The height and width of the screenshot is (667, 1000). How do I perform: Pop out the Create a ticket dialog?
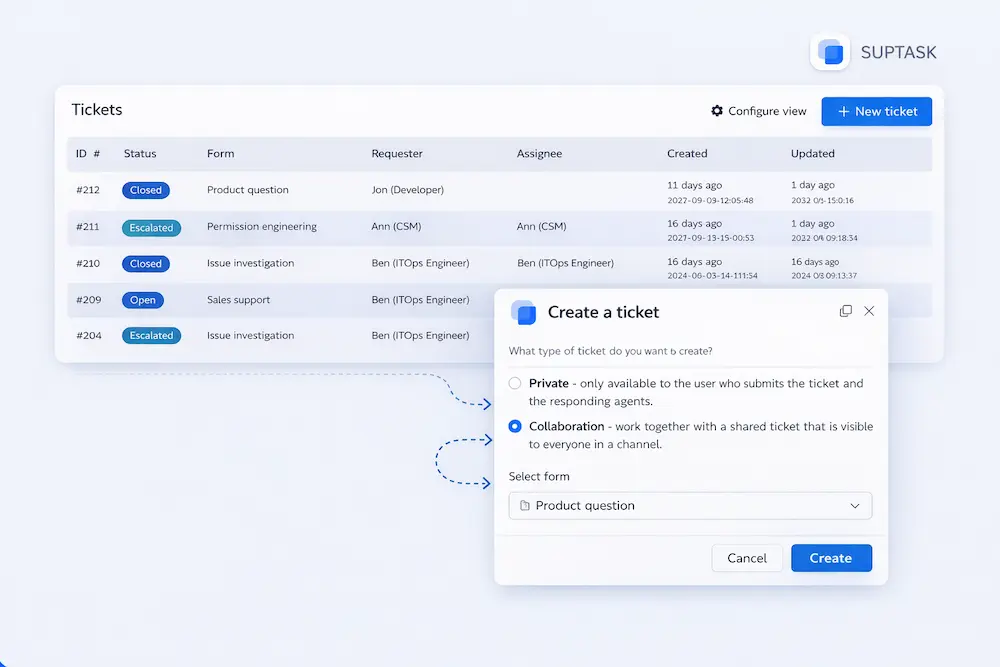click(x=846, y=311)
